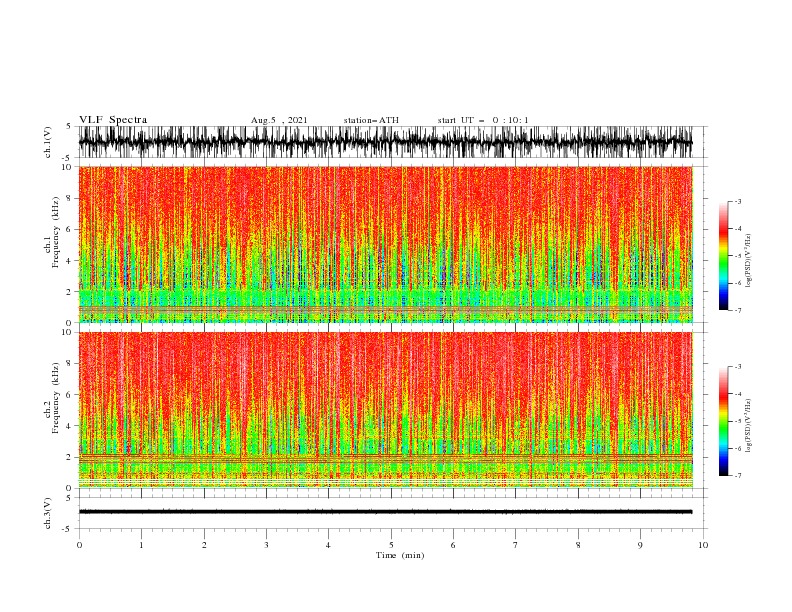The image size is (792, 612).
Task: Click the "10" label on the time axis
Action: coord(703,545)
